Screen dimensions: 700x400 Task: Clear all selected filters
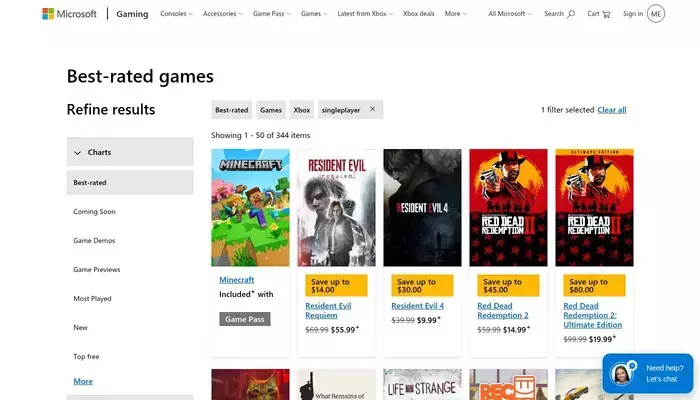[x=612, y=110]
